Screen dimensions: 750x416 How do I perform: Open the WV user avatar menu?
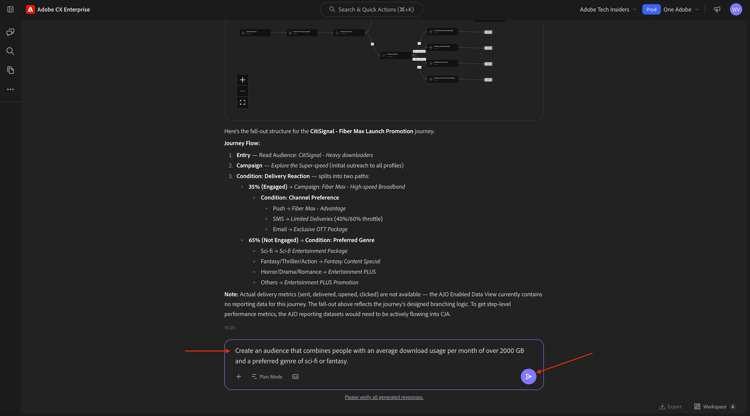(736, 9)
